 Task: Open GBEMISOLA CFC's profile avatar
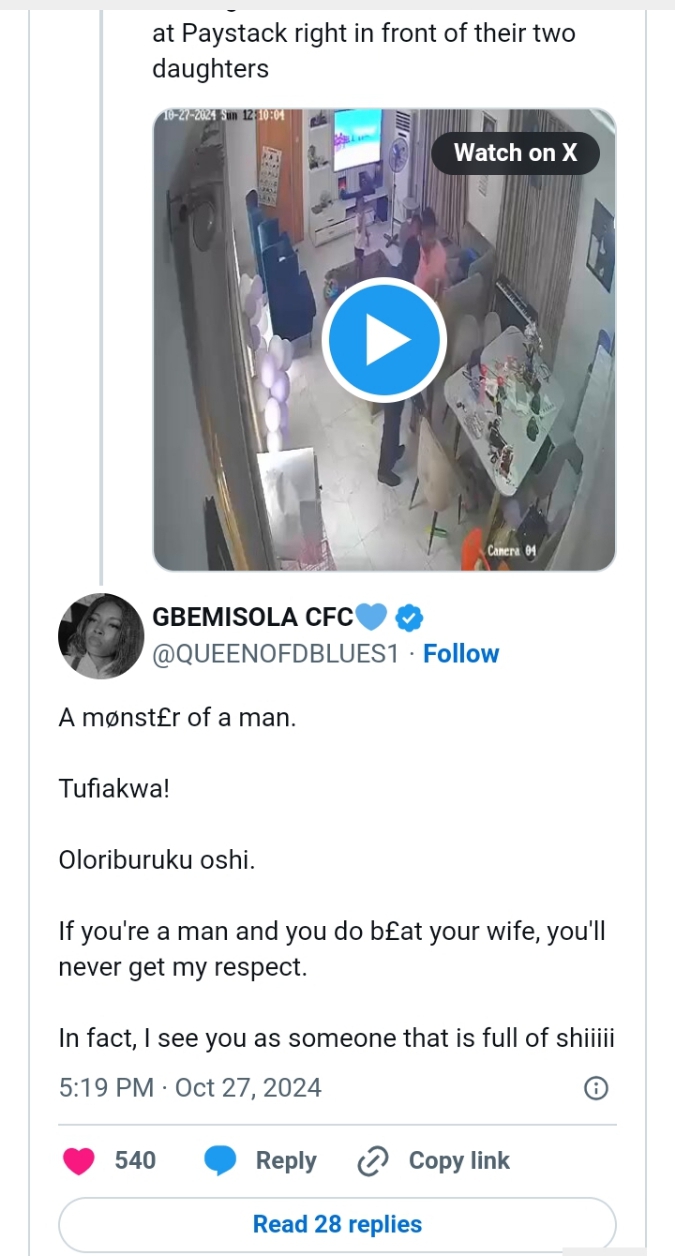pos(101,636)
